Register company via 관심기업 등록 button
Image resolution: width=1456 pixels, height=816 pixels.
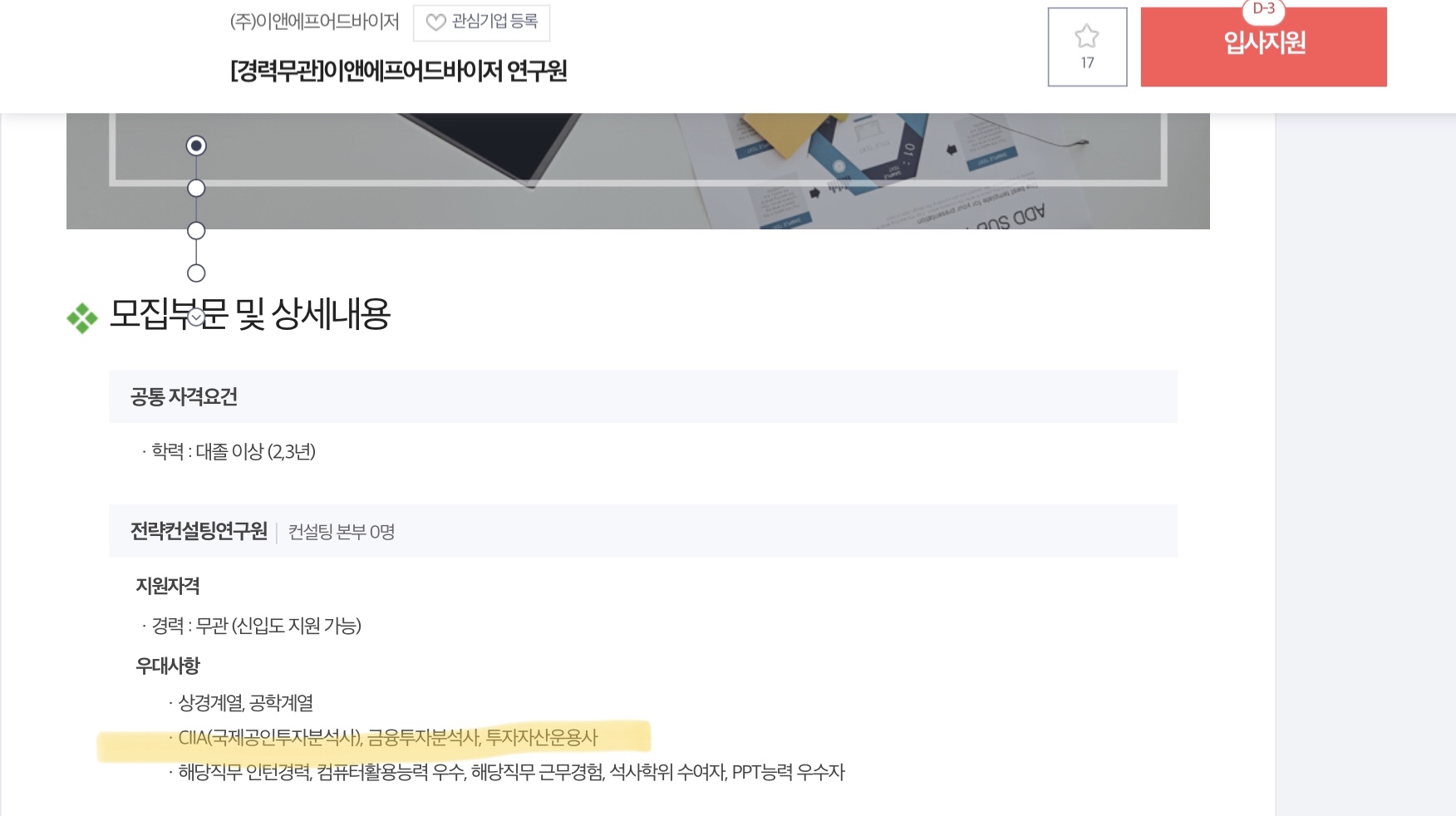point(481,22)
